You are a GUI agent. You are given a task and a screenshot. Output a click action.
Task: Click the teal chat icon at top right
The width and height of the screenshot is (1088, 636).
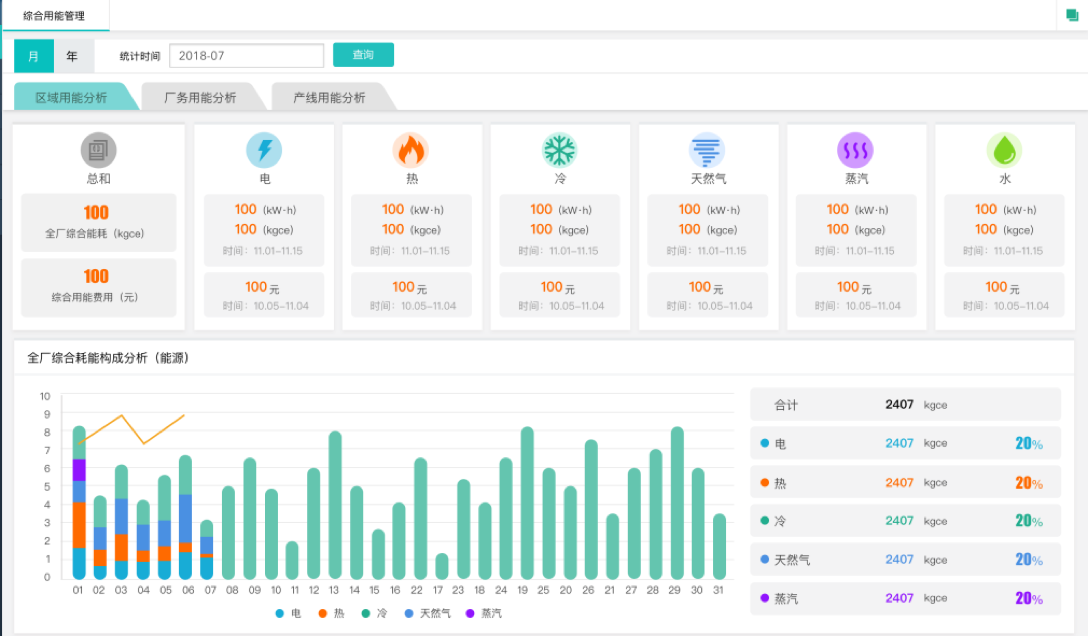pos(1072,16)
